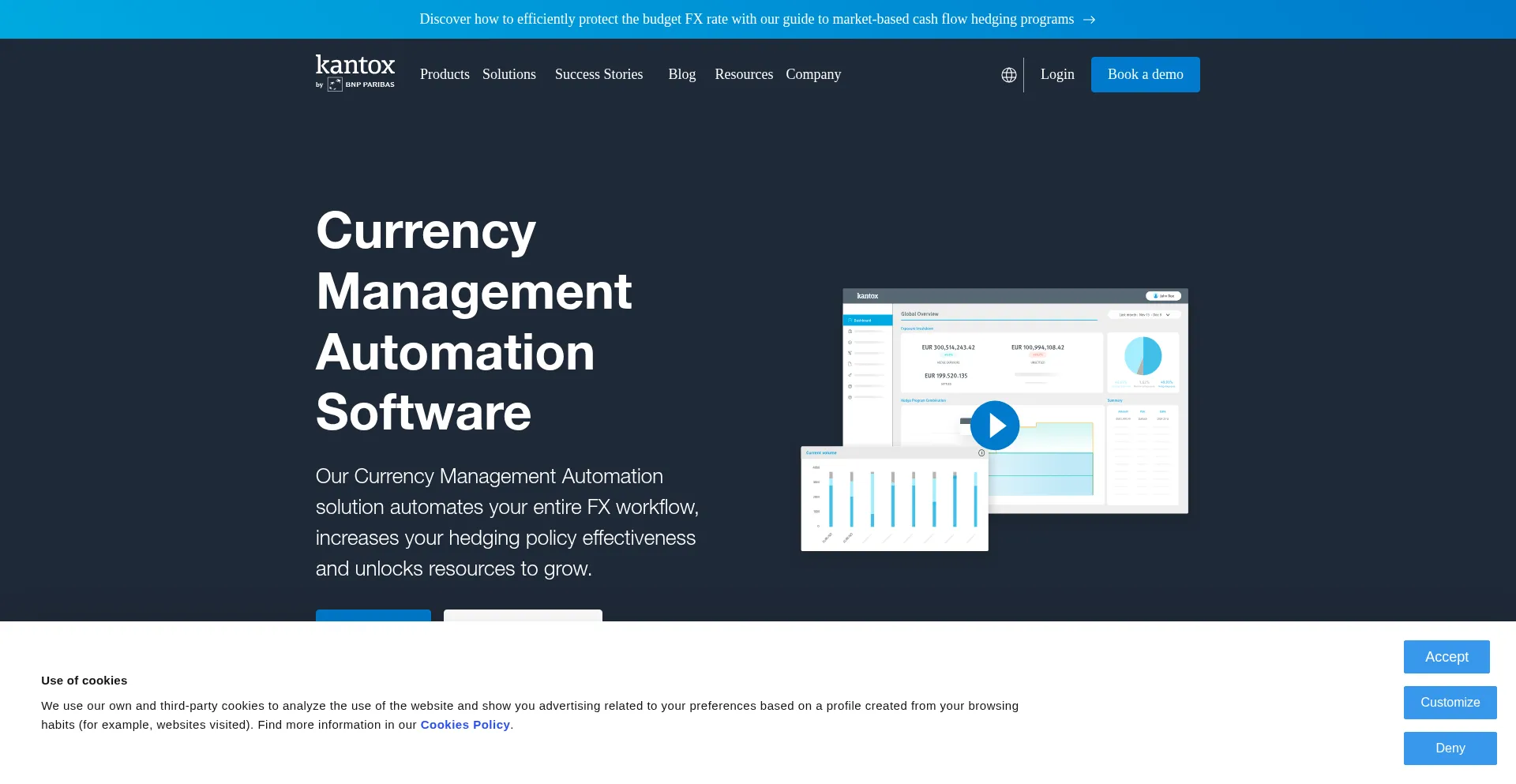Click the pie chart in the dashboard preview
Image resolution: width=1516 pixels, height=784 pixels.
(x=1143, y=356)
